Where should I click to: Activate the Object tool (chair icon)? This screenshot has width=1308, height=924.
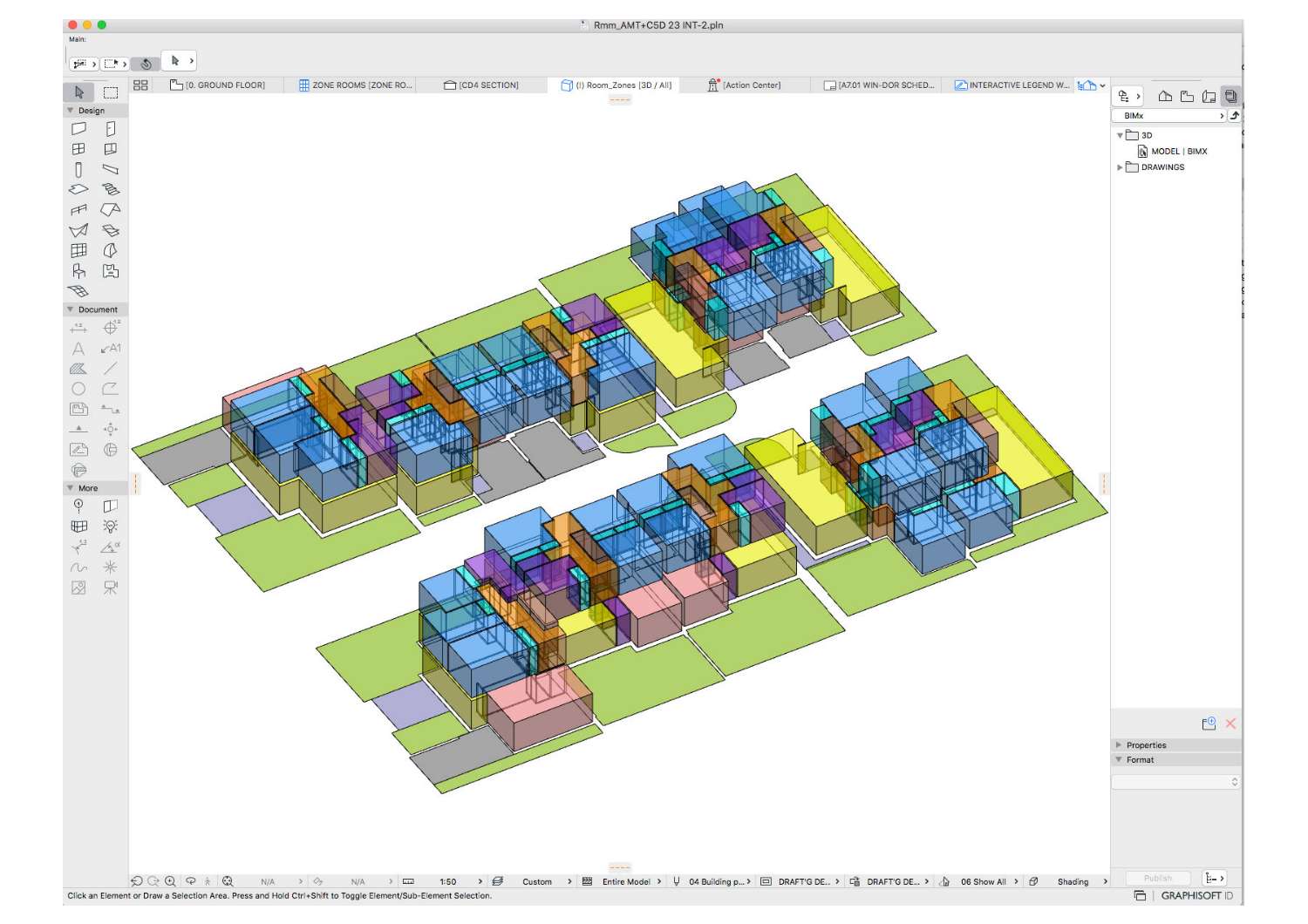point(78,271)
